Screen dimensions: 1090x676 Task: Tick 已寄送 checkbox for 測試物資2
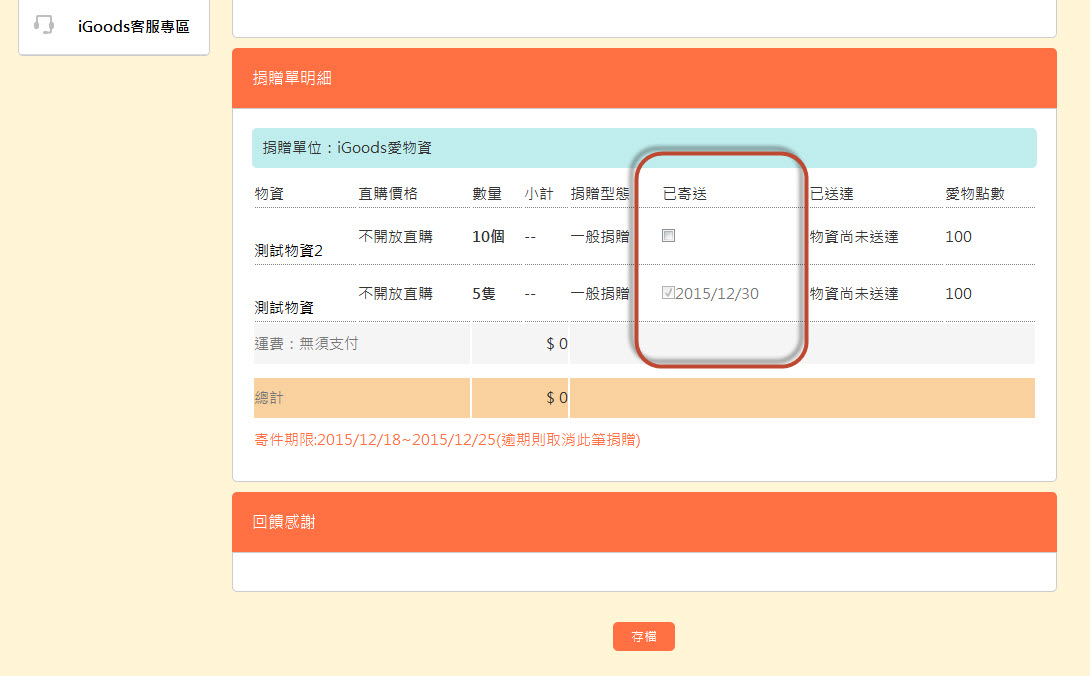pyautogui.click(x=668, y=236)
